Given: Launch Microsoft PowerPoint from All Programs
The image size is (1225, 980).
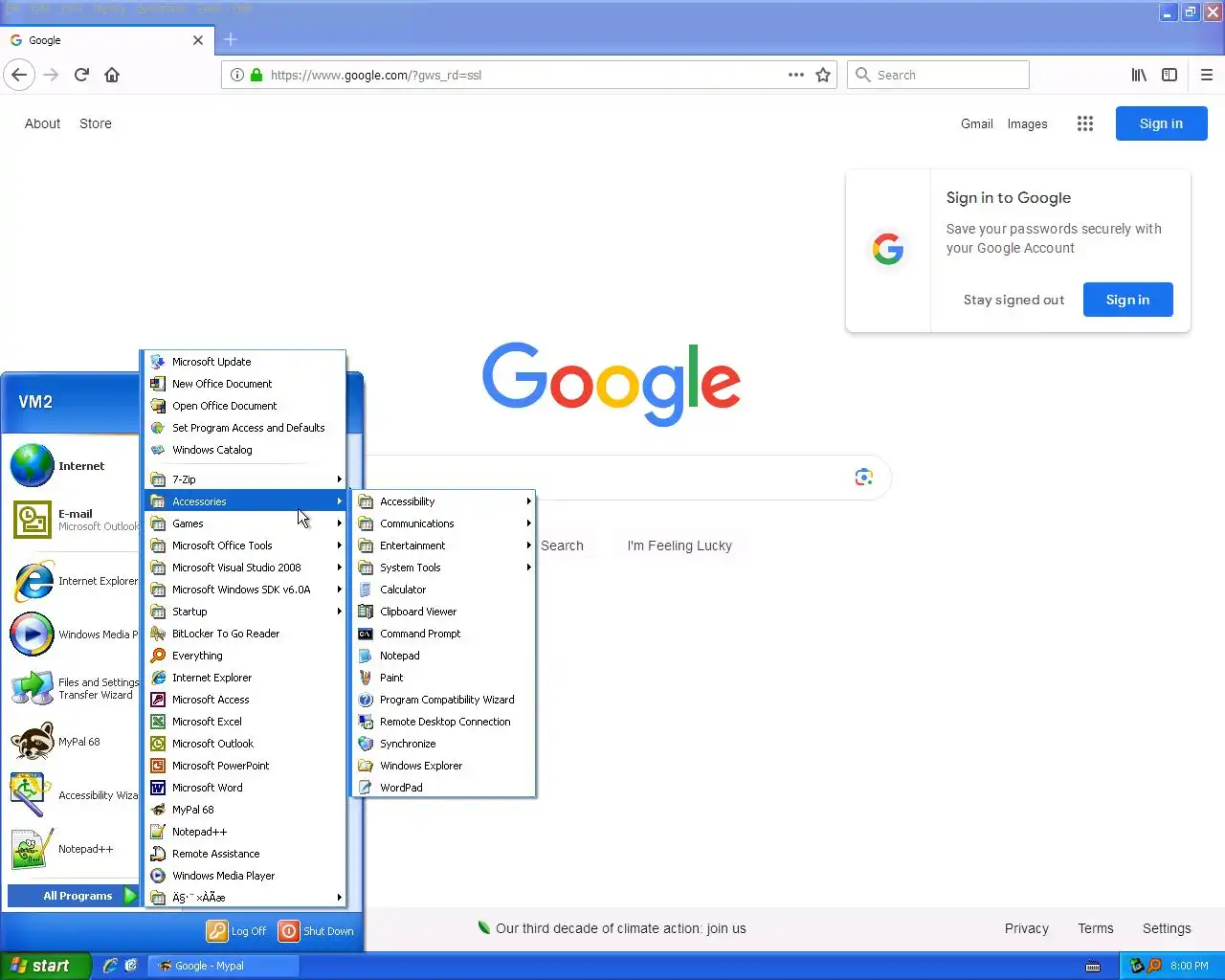Looking at the screenshot, I should 245,766.
